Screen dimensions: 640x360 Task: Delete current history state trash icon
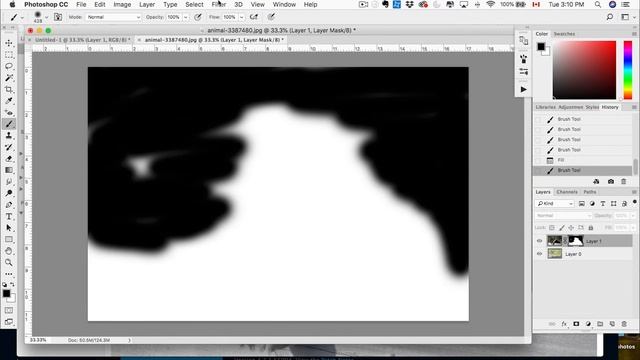(623, 181)
